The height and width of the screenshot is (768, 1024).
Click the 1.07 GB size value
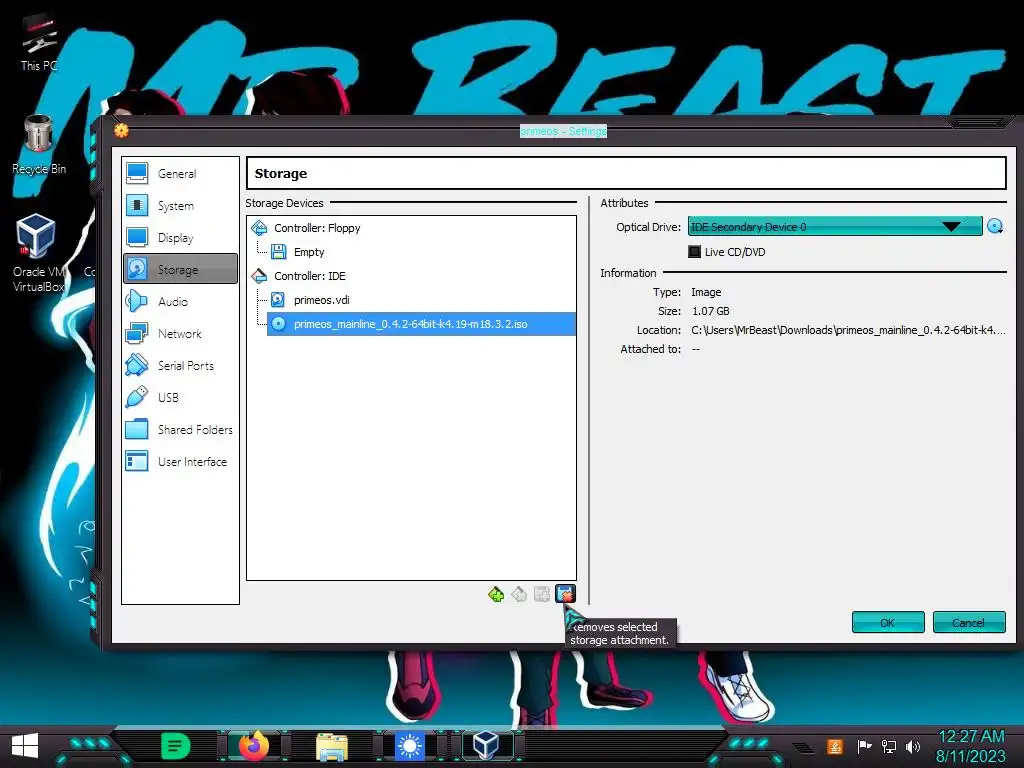711,312
